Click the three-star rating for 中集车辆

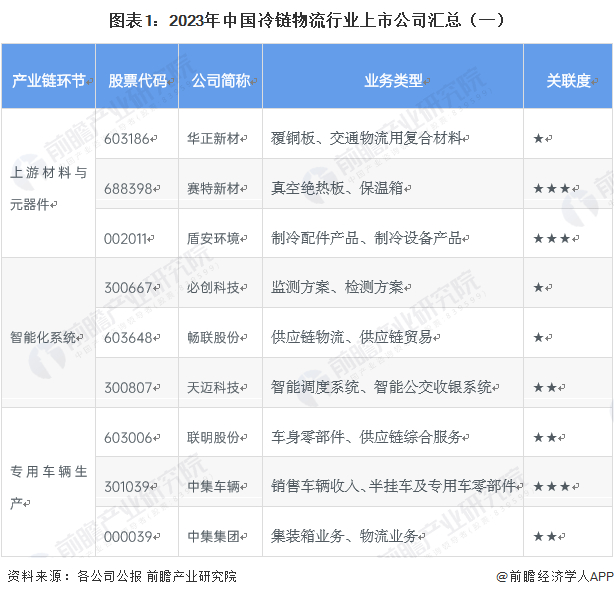point(551,487)
